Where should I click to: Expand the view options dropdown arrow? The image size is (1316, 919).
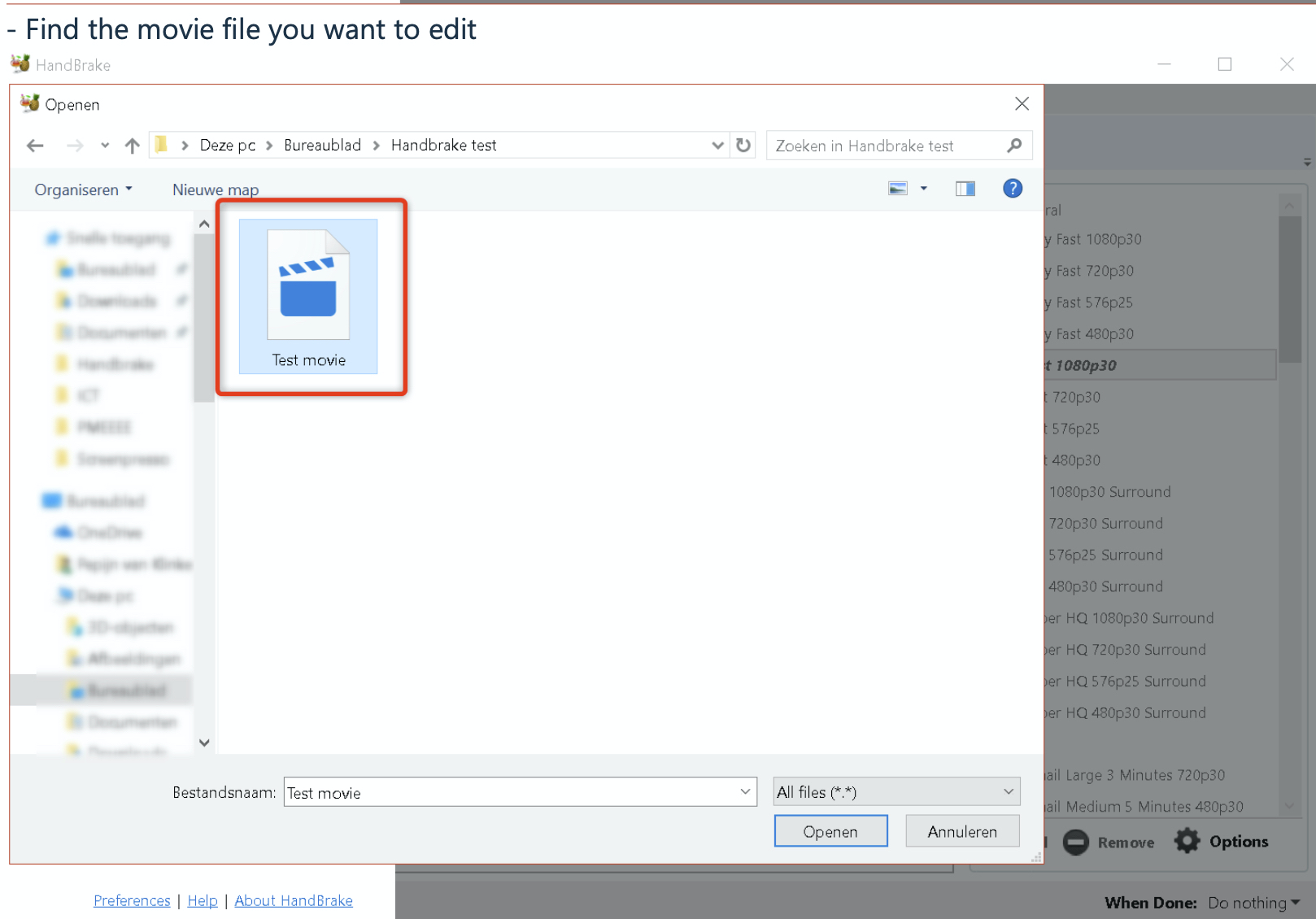tap(923, 189)
